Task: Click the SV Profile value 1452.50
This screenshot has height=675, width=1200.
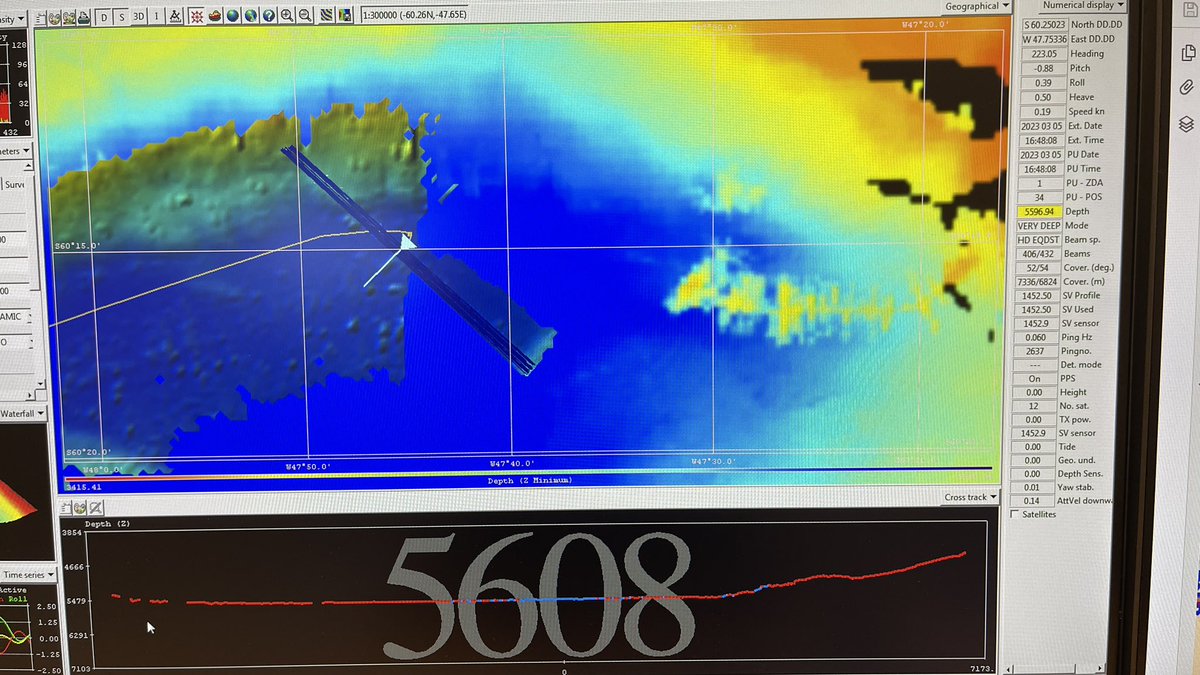Action: (x=1038, y=296)
